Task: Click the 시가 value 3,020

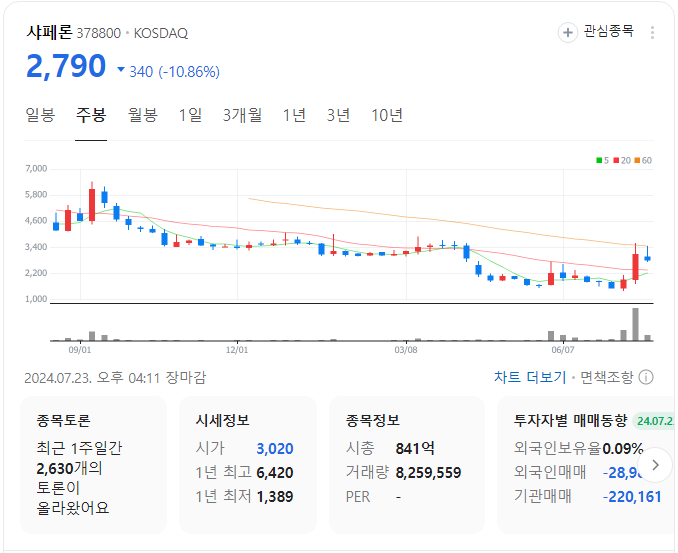Action: 275,448
